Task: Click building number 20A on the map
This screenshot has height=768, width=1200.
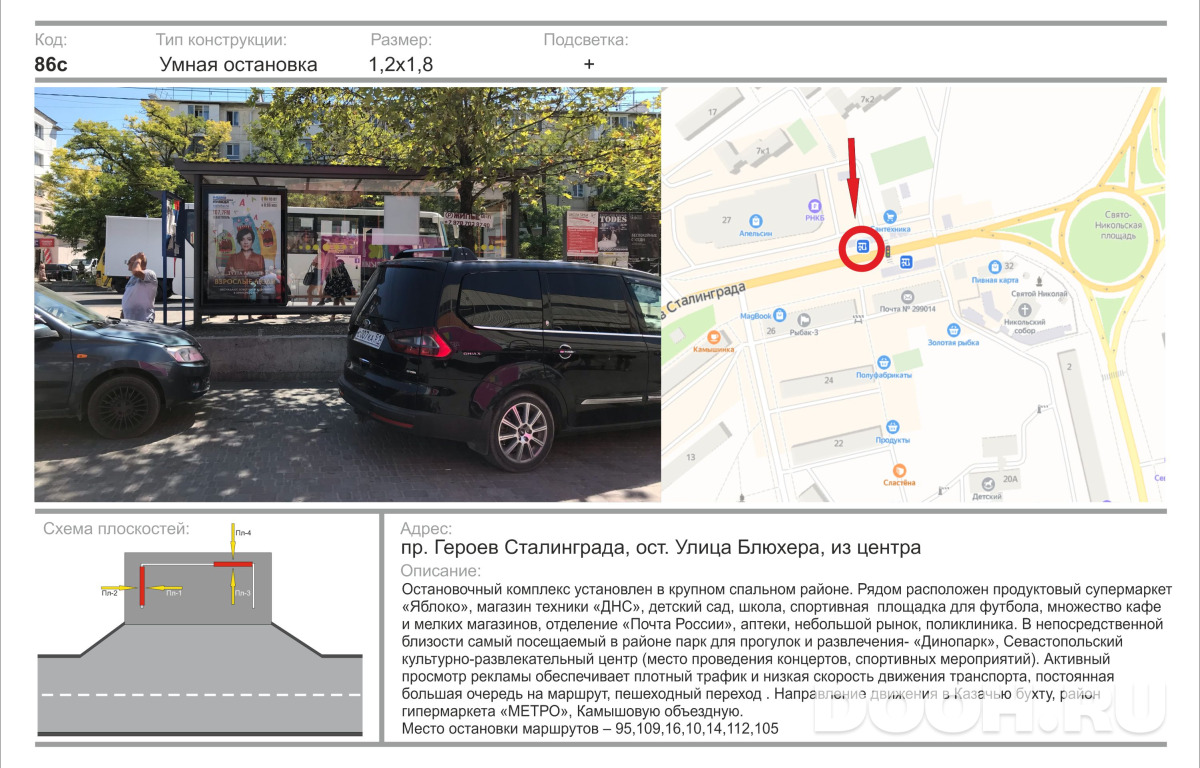Action: pyautogui.click(x=1010, y=479)
